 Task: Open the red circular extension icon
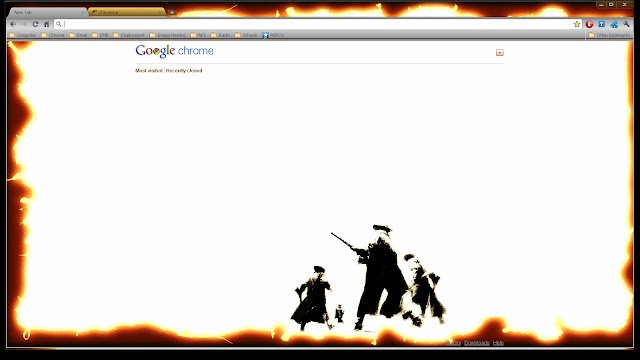[589, 24]
